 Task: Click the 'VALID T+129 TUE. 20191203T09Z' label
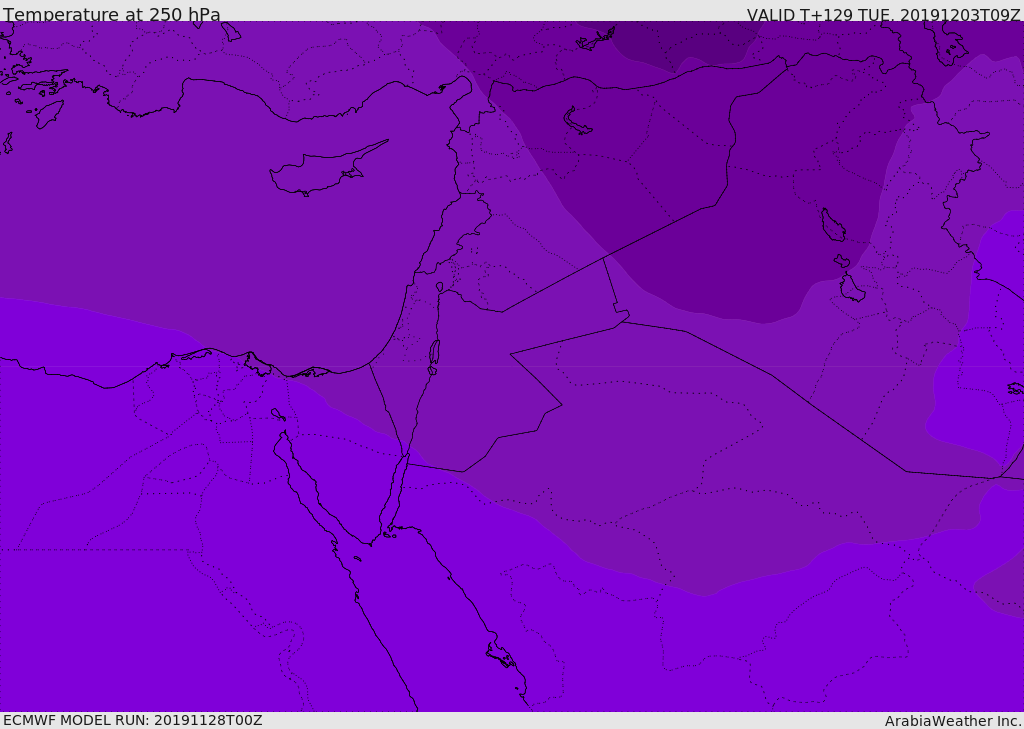[884, 14]
